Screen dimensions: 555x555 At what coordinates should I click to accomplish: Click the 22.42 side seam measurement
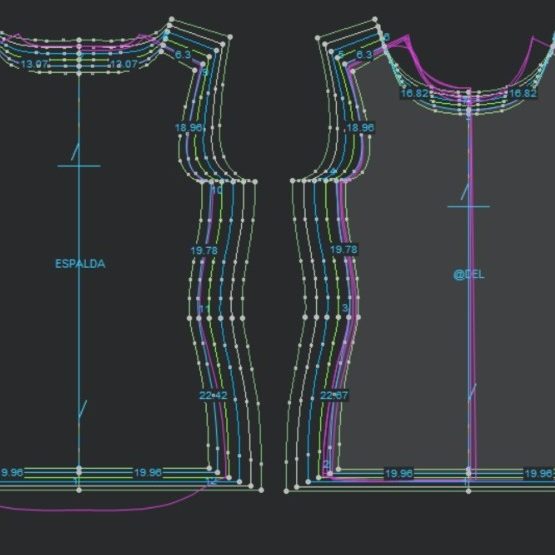pyautogui.click(x=213, y=395)
